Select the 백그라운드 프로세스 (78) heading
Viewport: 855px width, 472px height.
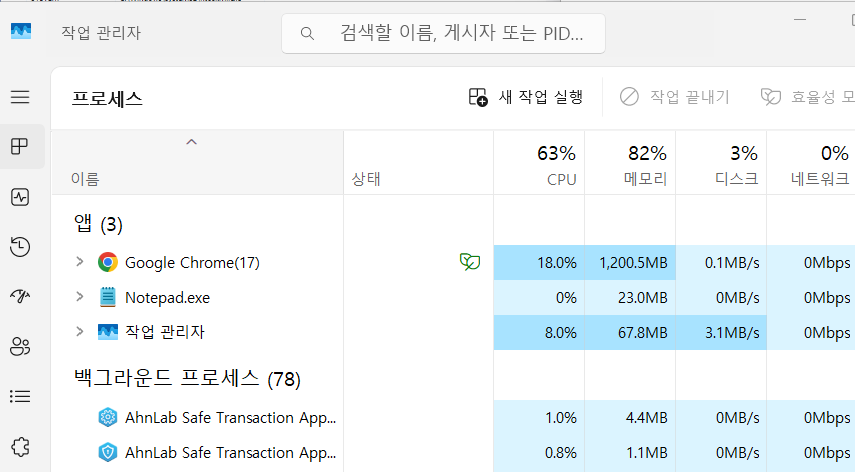pos(187,378)
